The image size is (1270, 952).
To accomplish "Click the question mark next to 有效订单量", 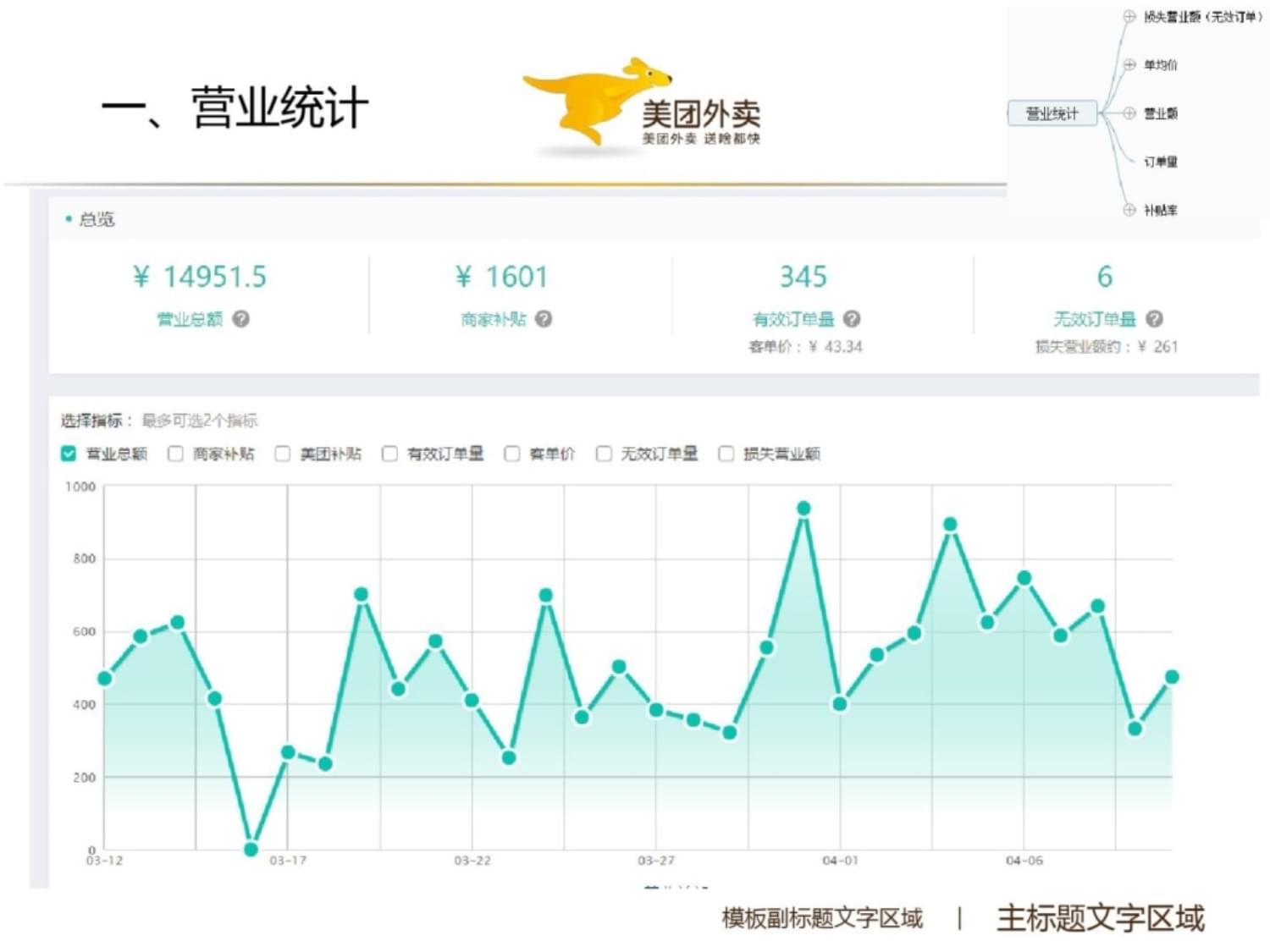I will point(853,319).
